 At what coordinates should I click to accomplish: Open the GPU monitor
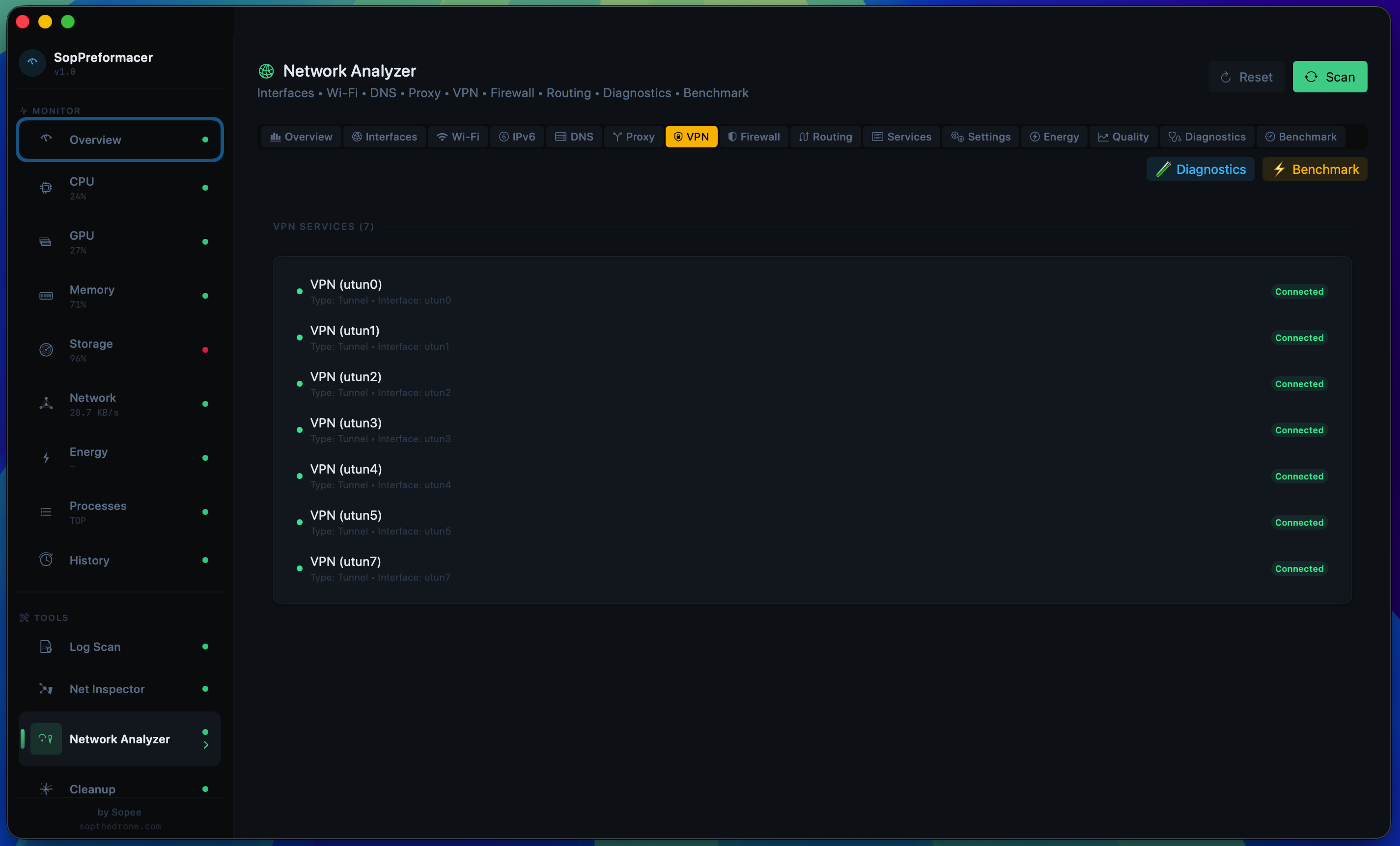119,242
